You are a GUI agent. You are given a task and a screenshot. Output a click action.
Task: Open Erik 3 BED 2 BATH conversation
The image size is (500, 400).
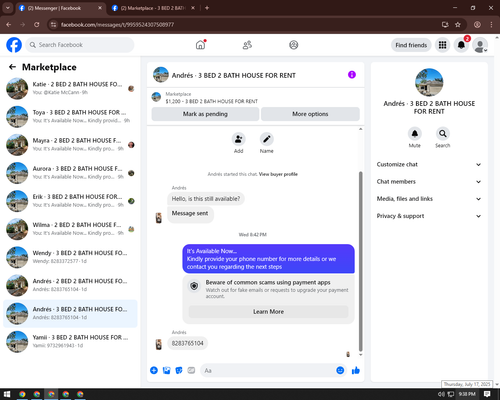coord(70,201)
